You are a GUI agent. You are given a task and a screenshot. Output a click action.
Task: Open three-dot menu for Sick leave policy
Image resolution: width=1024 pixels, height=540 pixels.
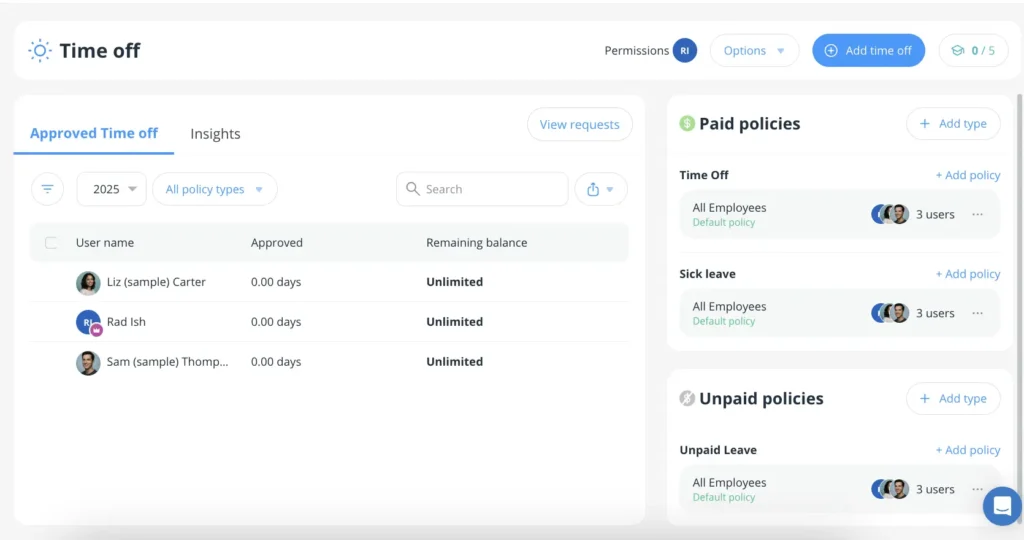(x=977, y=313)
